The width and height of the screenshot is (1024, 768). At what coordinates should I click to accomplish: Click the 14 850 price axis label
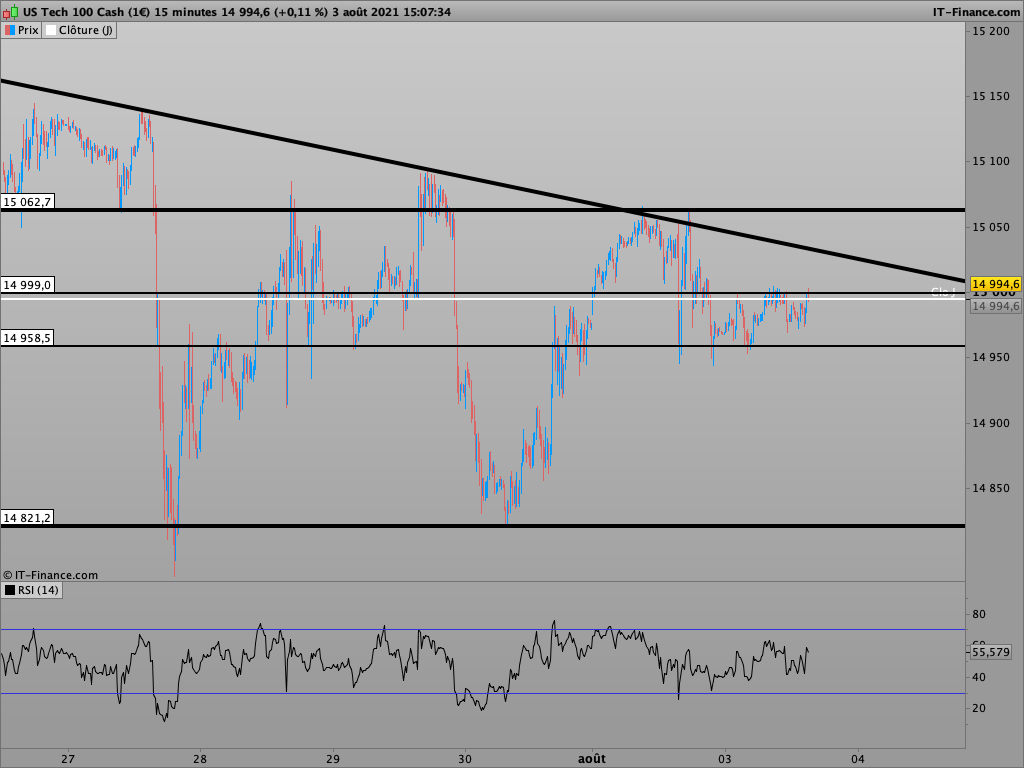point(991,488)
